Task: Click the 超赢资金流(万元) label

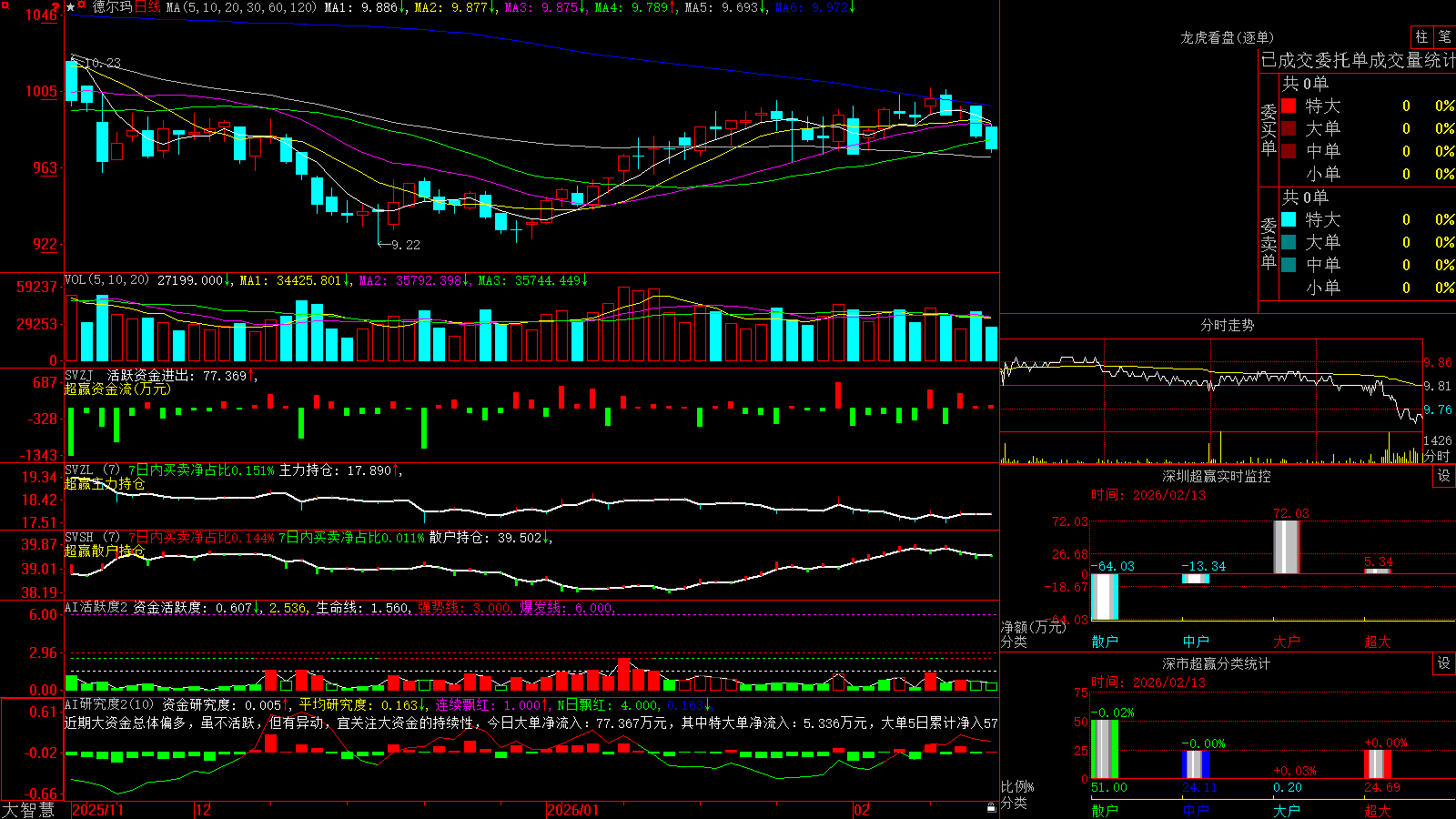Action: point(117,389)
